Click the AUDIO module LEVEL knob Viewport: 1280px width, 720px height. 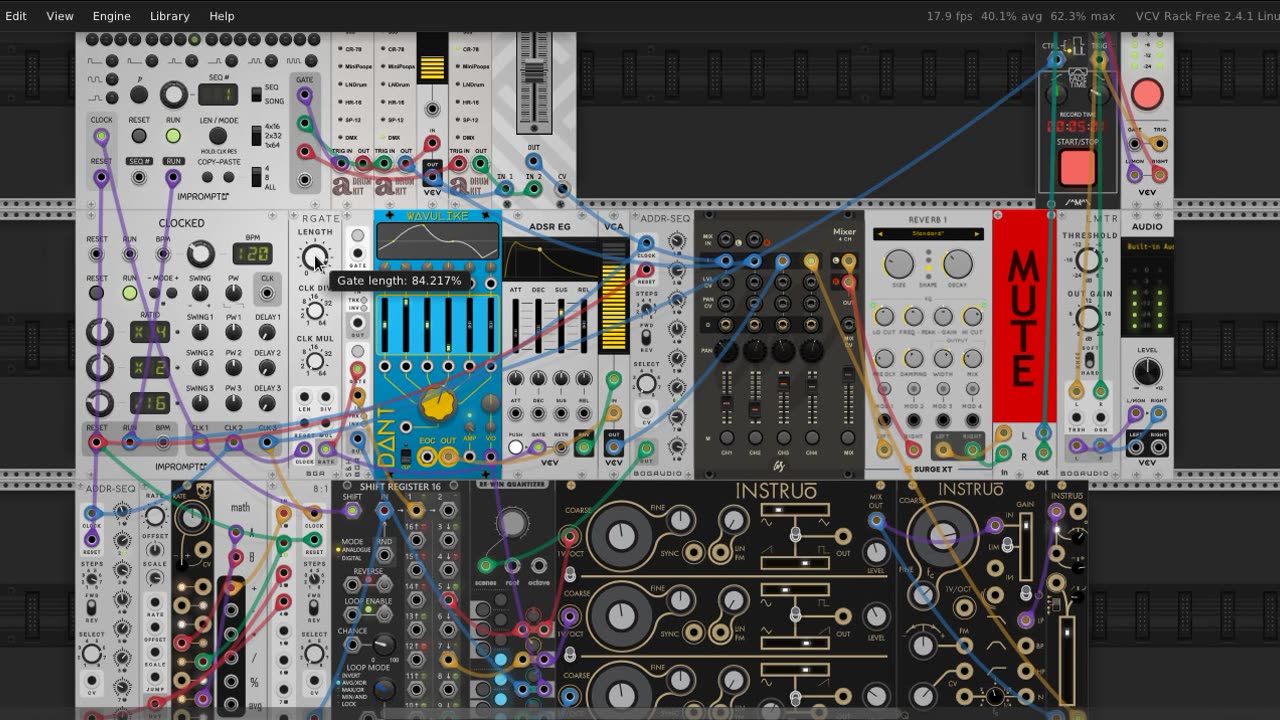pyautogui.click(x=1147, y=372)
